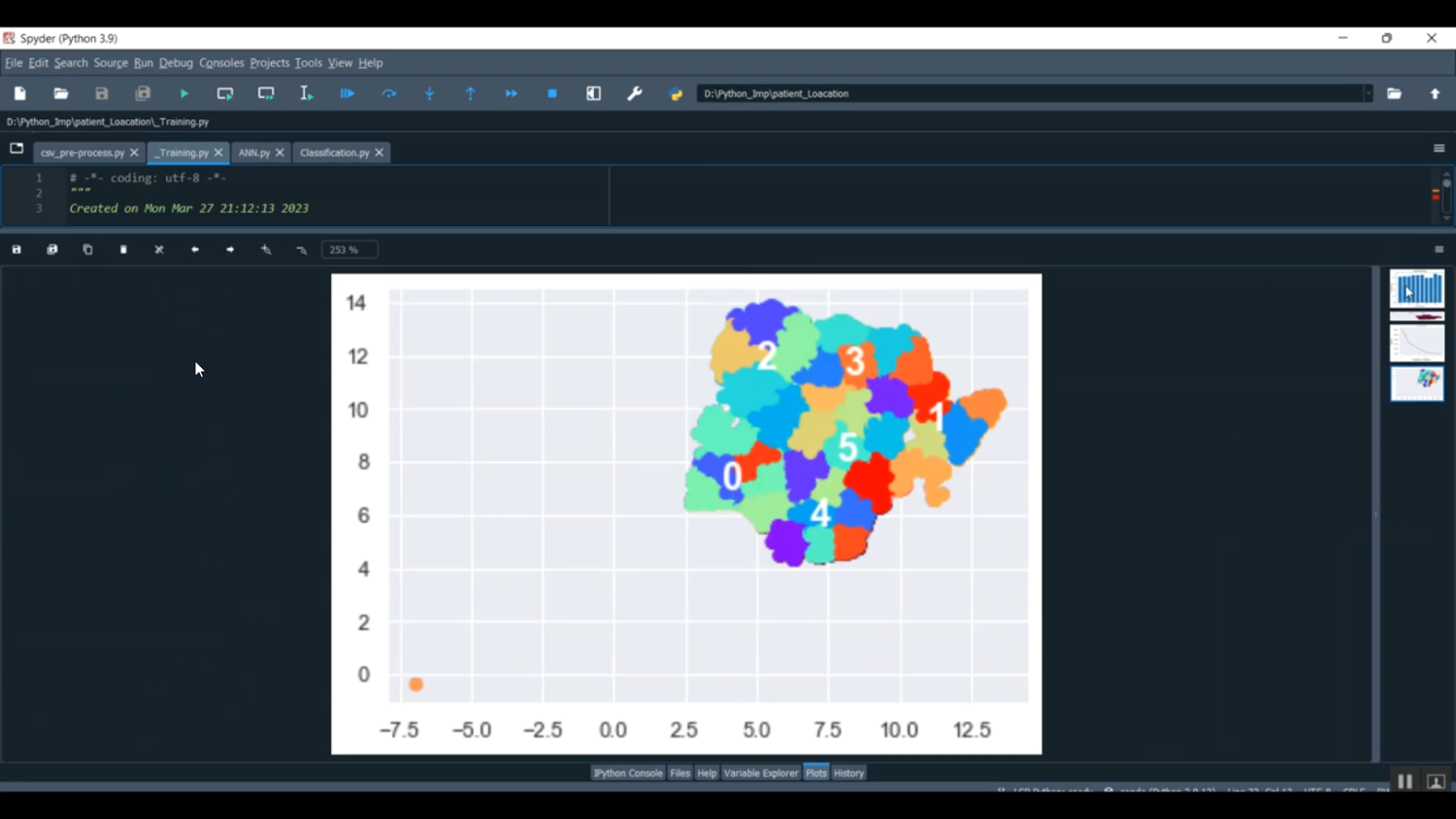The image size is (1456, 819).
Task: Copy the plot image to clipboard
Action: pos(88,250)
